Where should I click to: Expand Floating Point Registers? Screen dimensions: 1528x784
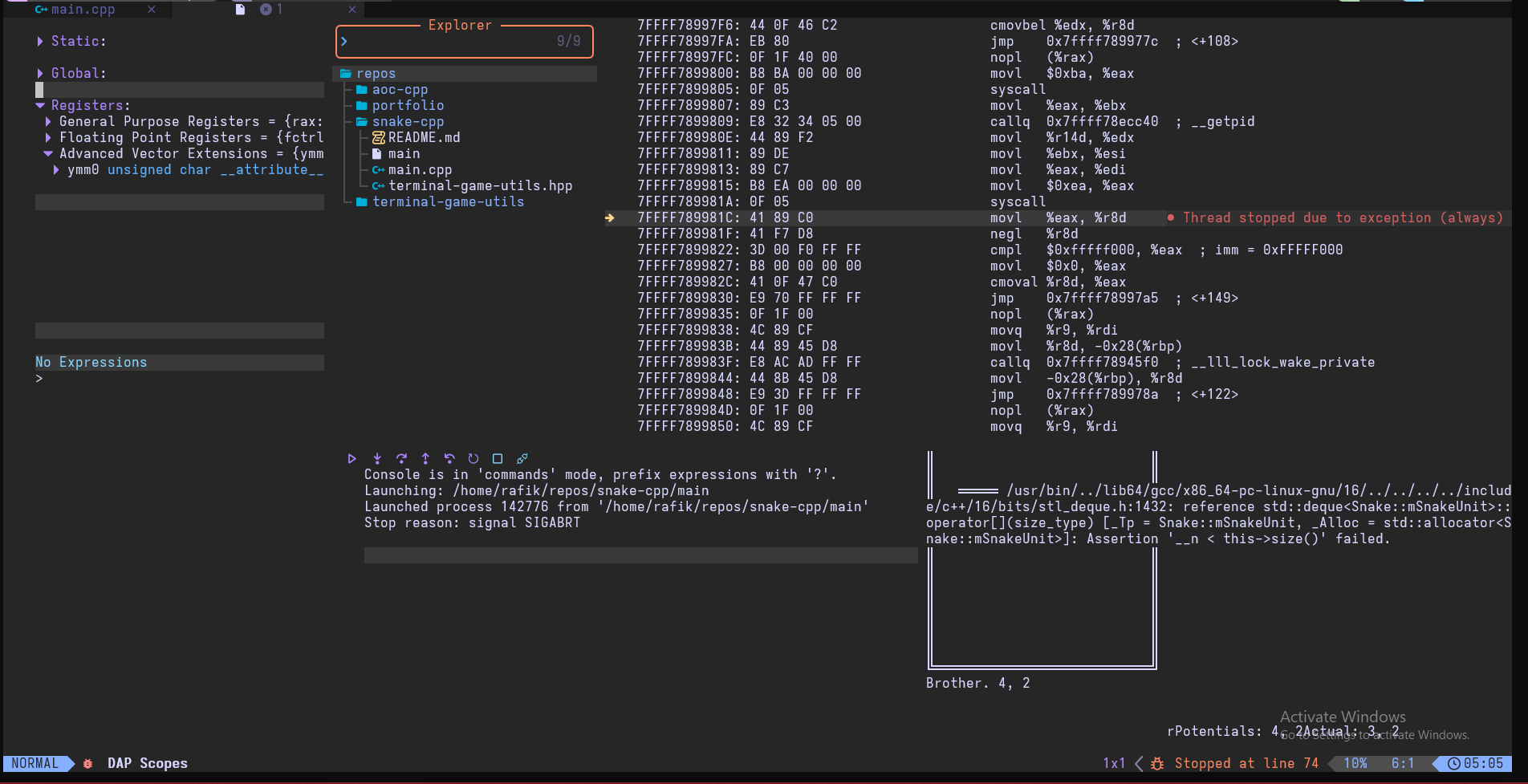(x=48, y=137)
